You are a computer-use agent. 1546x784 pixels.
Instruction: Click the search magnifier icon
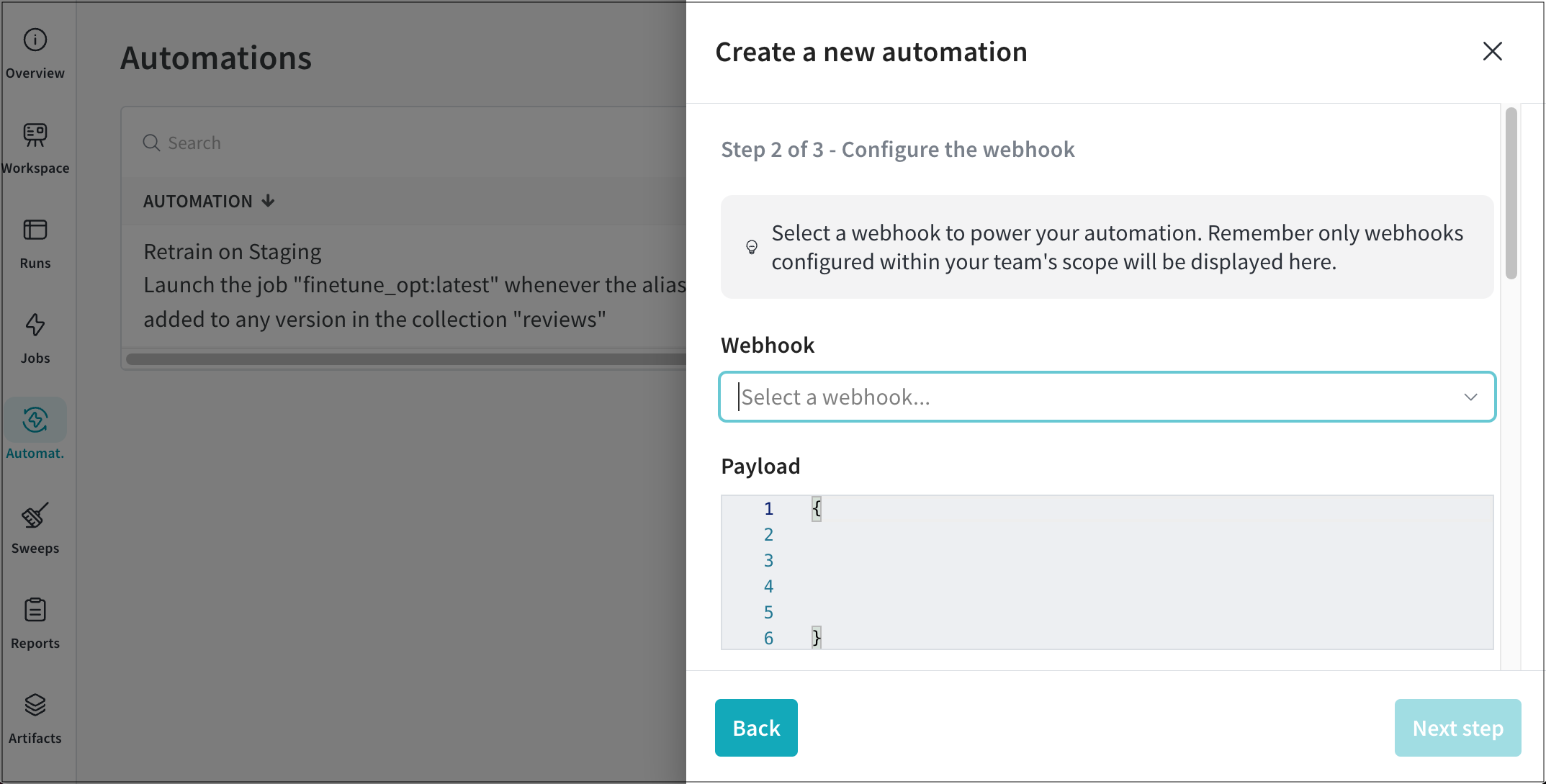(x=151, y=143)
